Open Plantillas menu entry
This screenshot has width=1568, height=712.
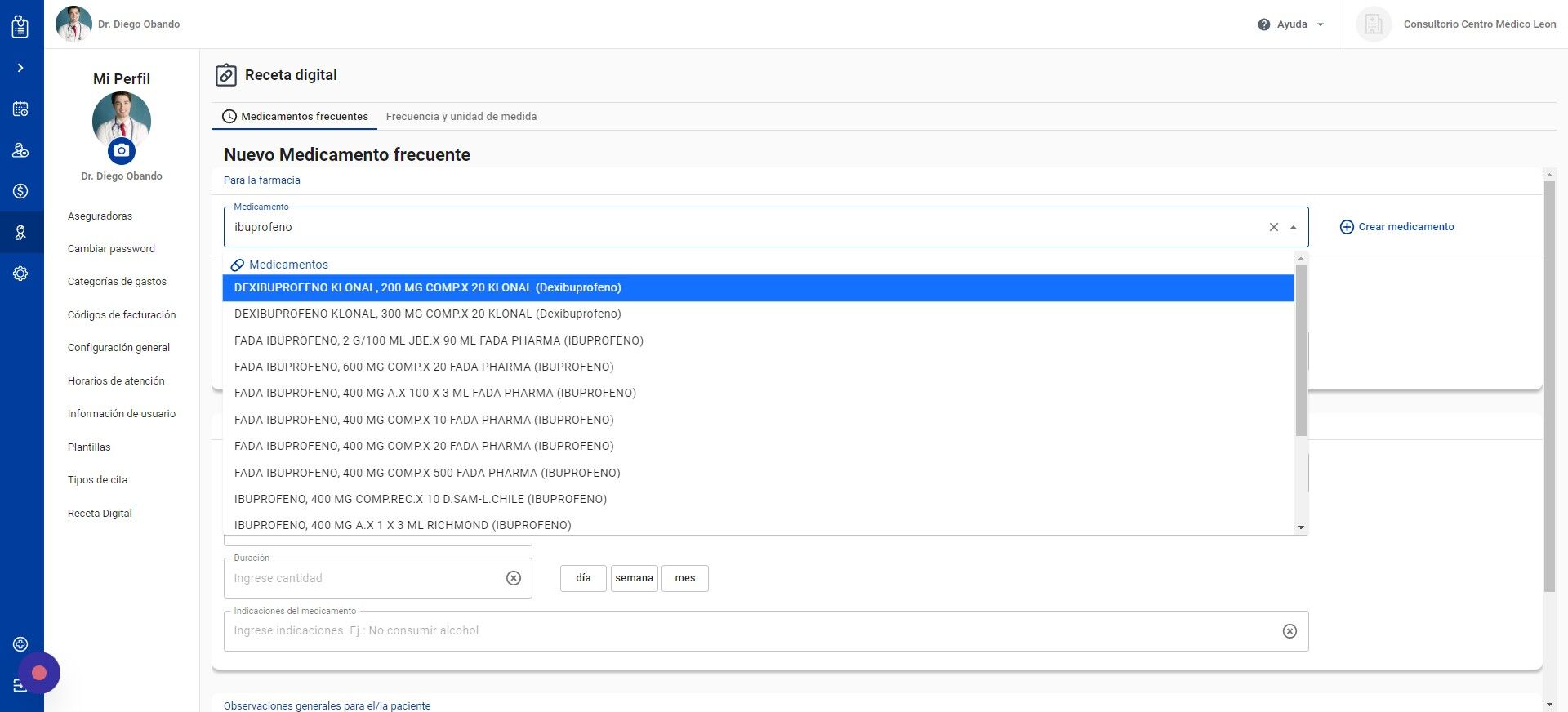tap(89, 447)
